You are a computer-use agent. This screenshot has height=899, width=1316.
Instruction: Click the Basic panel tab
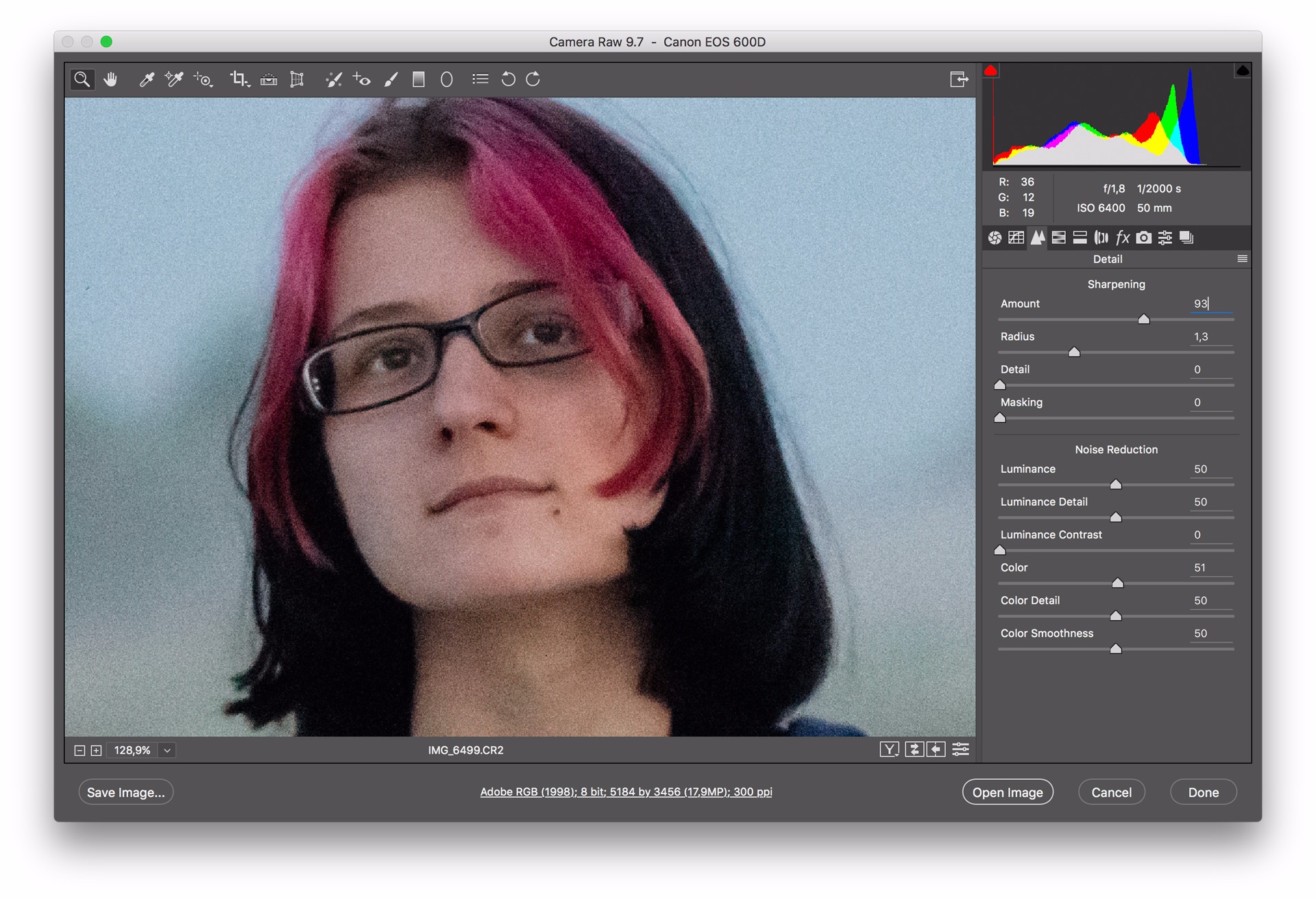(x=994, y=237)
